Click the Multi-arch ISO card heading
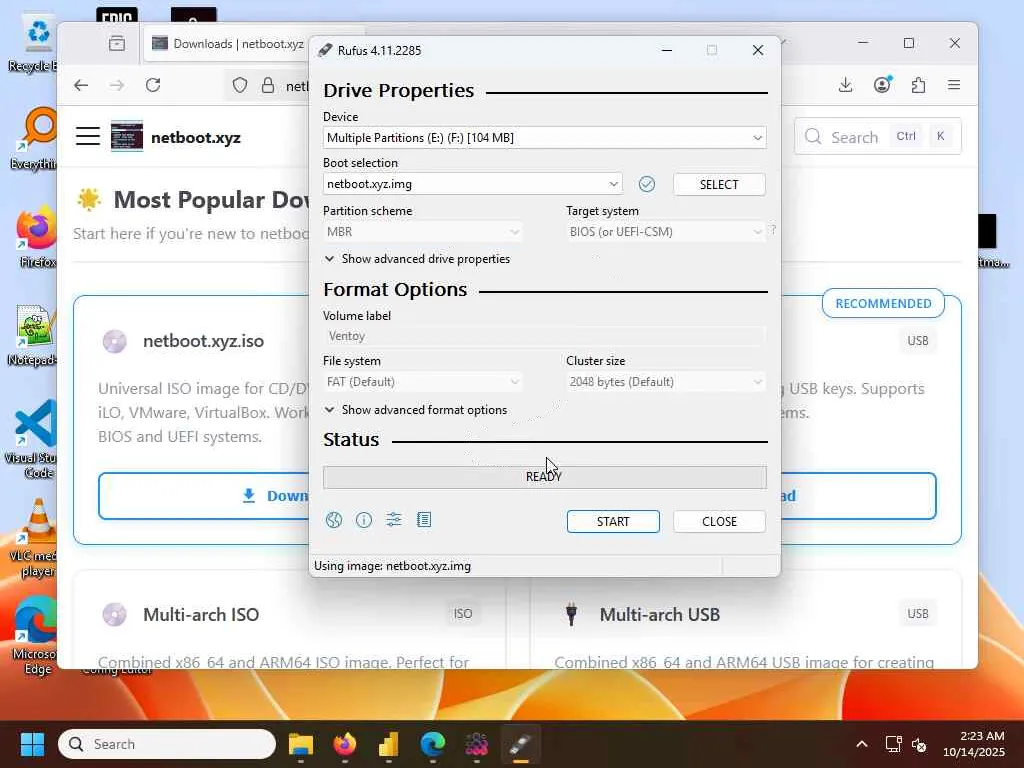The width and height of the screenshot is (1024, 768). (201, 615)
